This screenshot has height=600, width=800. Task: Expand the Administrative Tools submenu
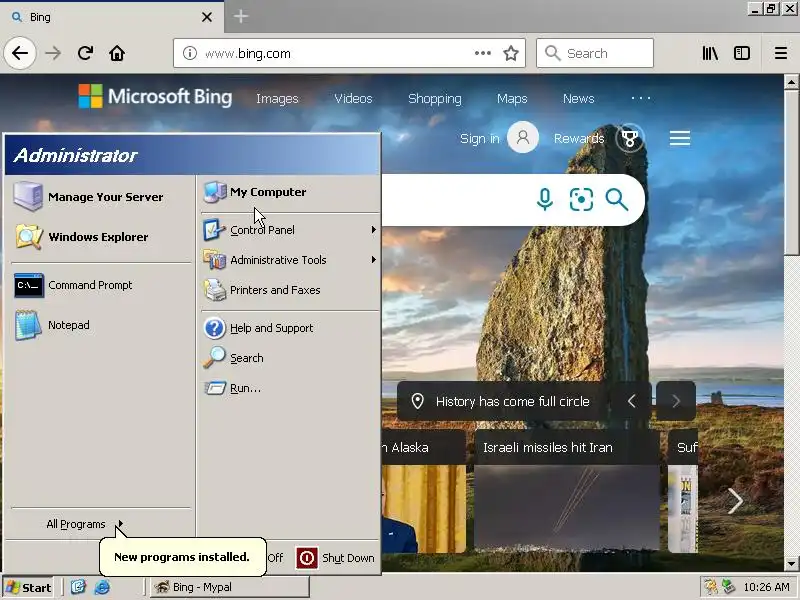pos(290,260)
